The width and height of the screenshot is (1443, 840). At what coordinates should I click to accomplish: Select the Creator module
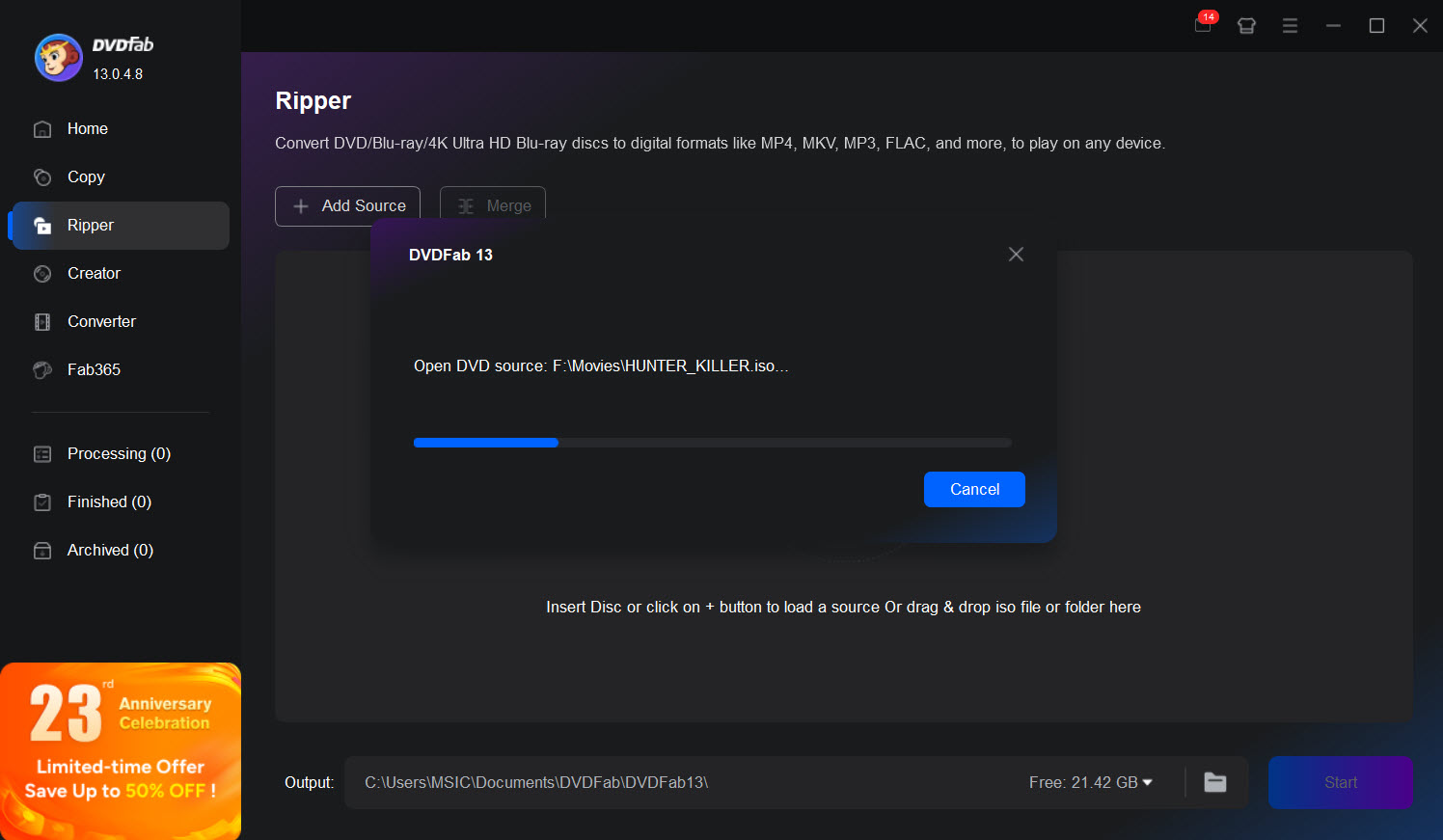(94, 274)
